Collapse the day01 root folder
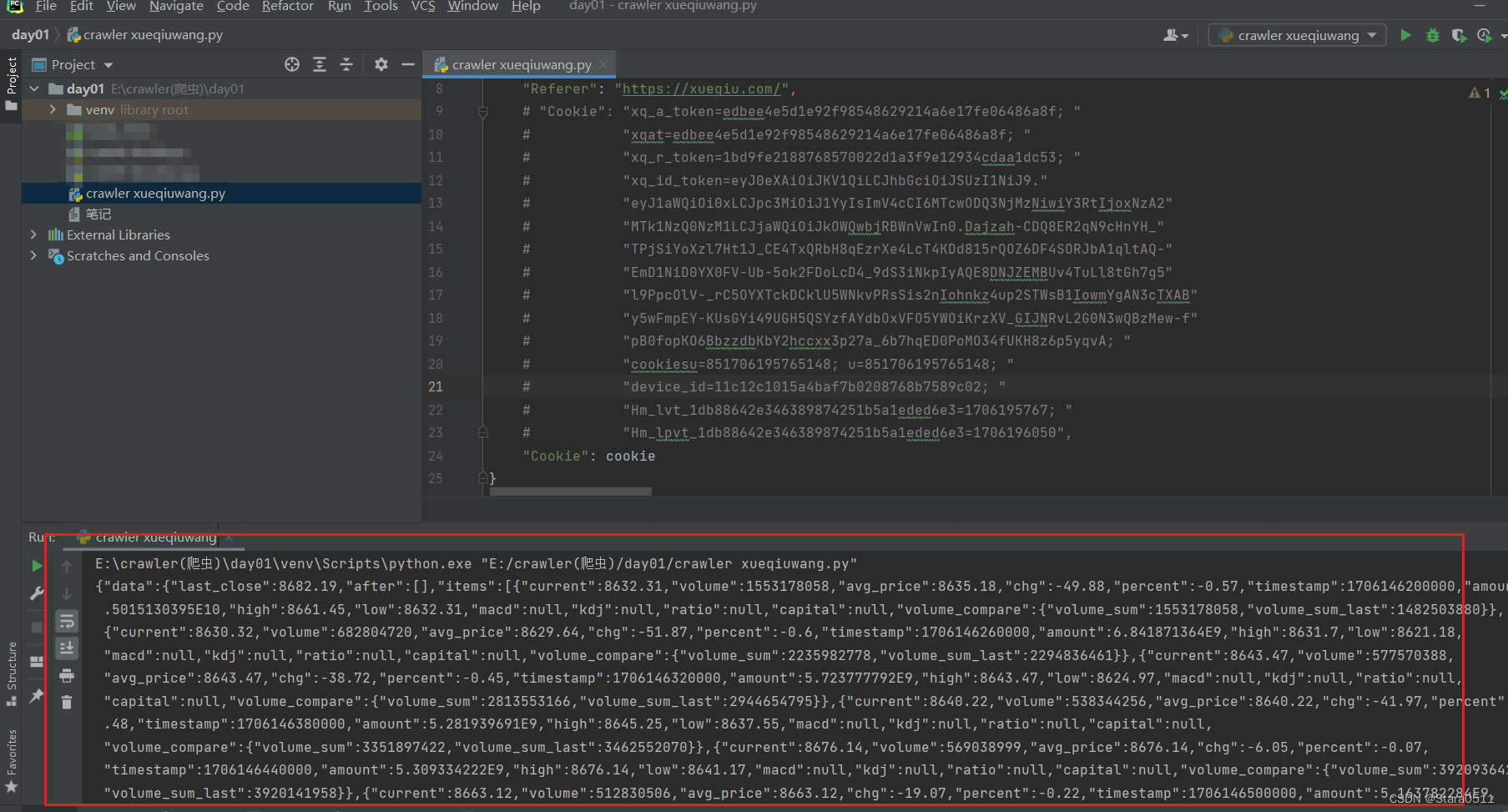The width and height of the screenshot is (1508, 812). (x=34, y=88)
